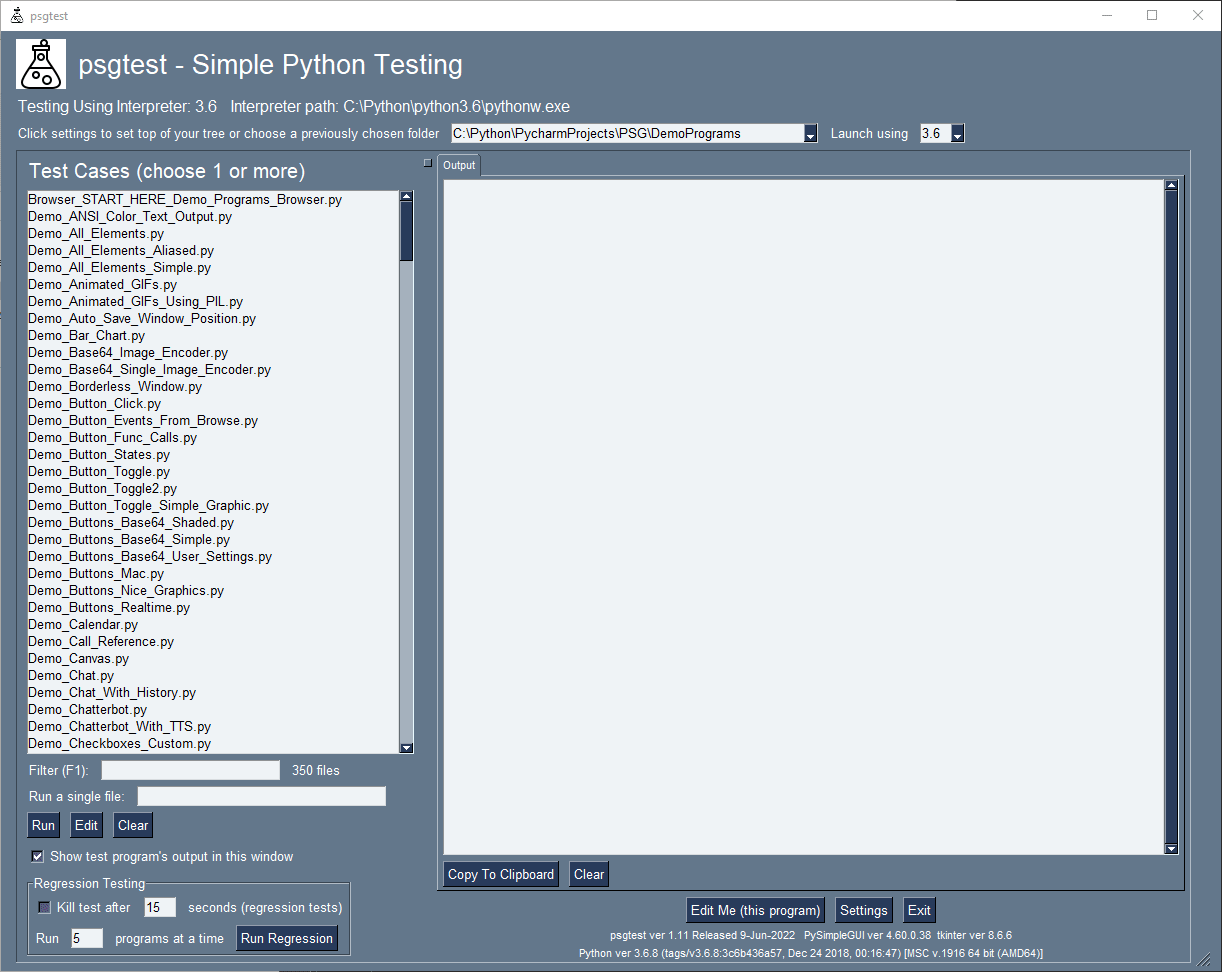Select Demo_Bar_Chart.py in test list
Viewport: 1222px width, 972px height.
(x=86, y=336)
